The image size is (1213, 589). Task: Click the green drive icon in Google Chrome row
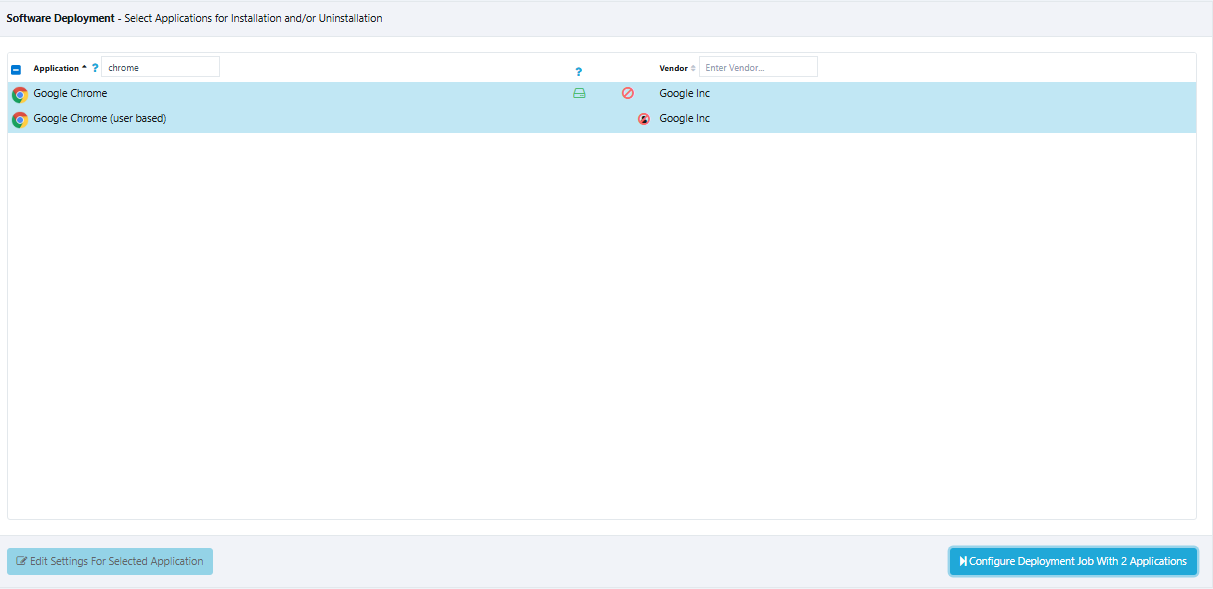579,93
